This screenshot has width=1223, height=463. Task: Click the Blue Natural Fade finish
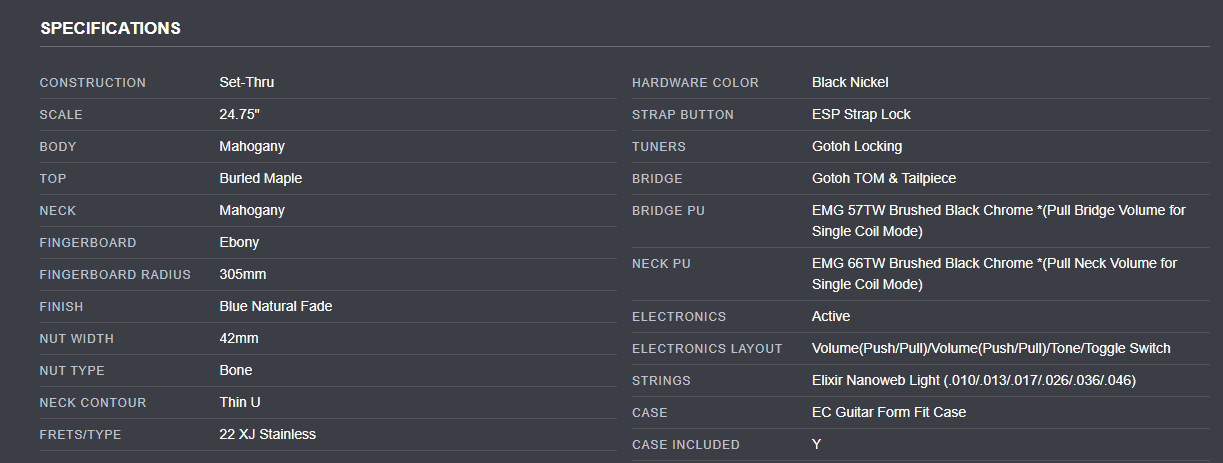click(x=275, y=306)
